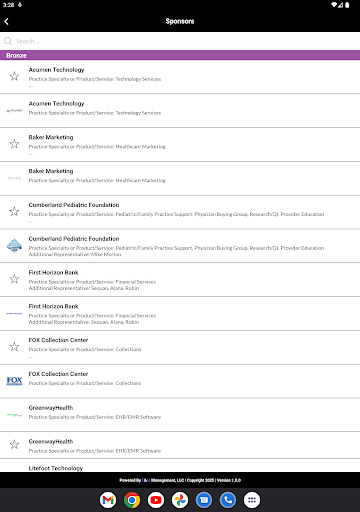Toggle favorite star for GreenwayHealth
Viewport: 360px width, 512px height.
[x=14, y=444]
